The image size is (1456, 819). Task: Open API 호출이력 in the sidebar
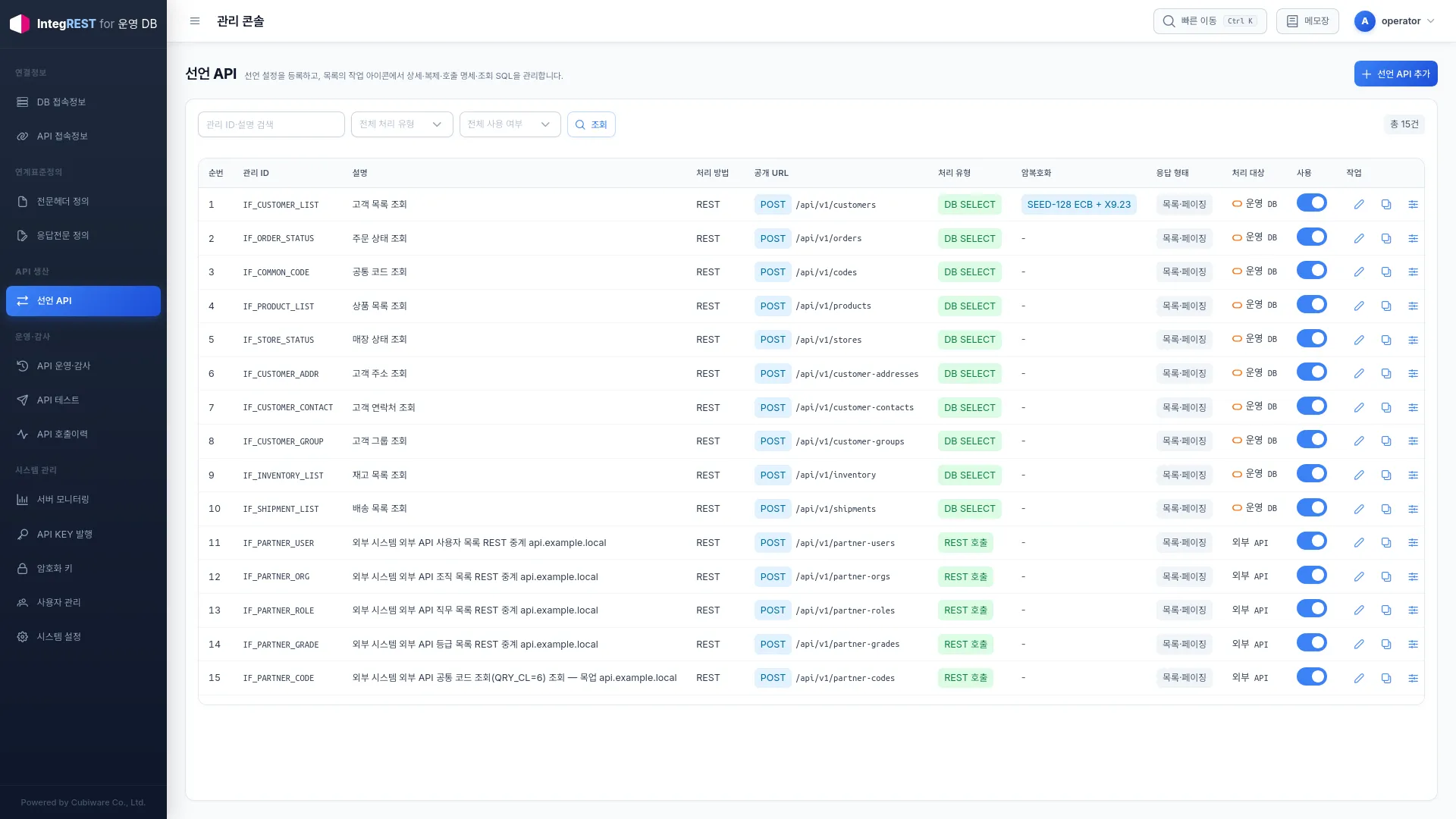point(83,435)
